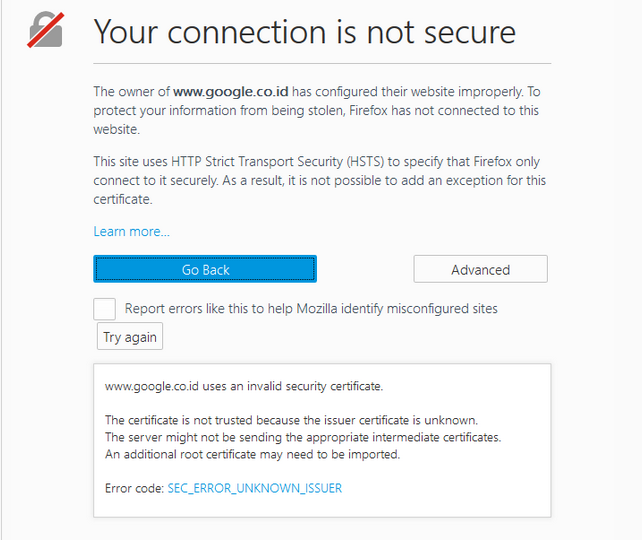Image resolution: width=642 pixels, height=540 pixels.
Task: Click the 'Your connection is not secure' heading
Action: pyautogui.click(x=305, y=32)
